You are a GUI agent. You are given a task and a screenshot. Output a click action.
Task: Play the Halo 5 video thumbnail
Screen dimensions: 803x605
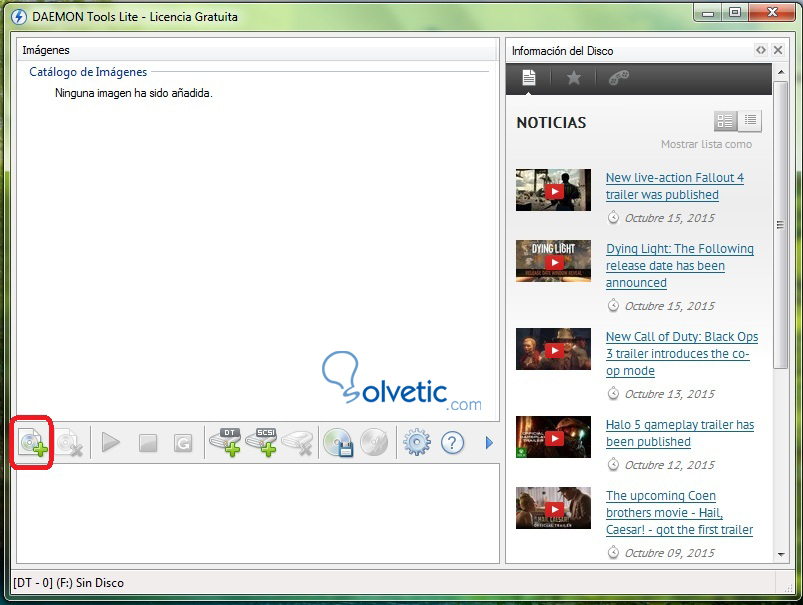click(554, 438)
